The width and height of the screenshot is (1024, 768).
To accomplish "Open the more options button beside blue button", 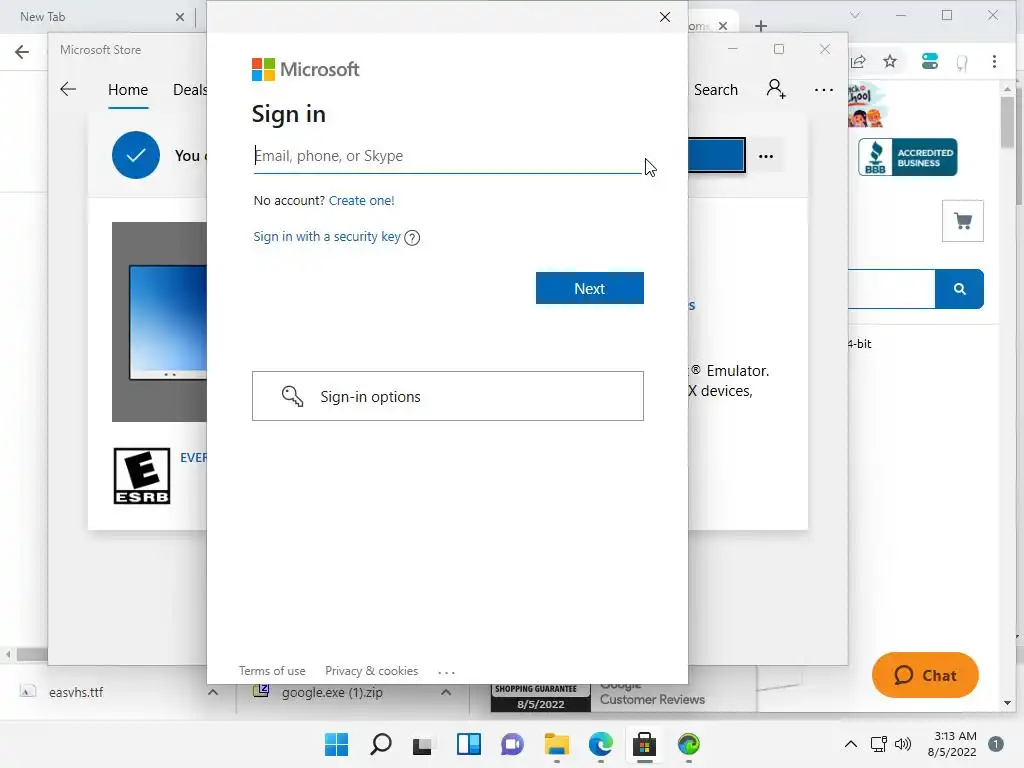I will tap(766, 157).
